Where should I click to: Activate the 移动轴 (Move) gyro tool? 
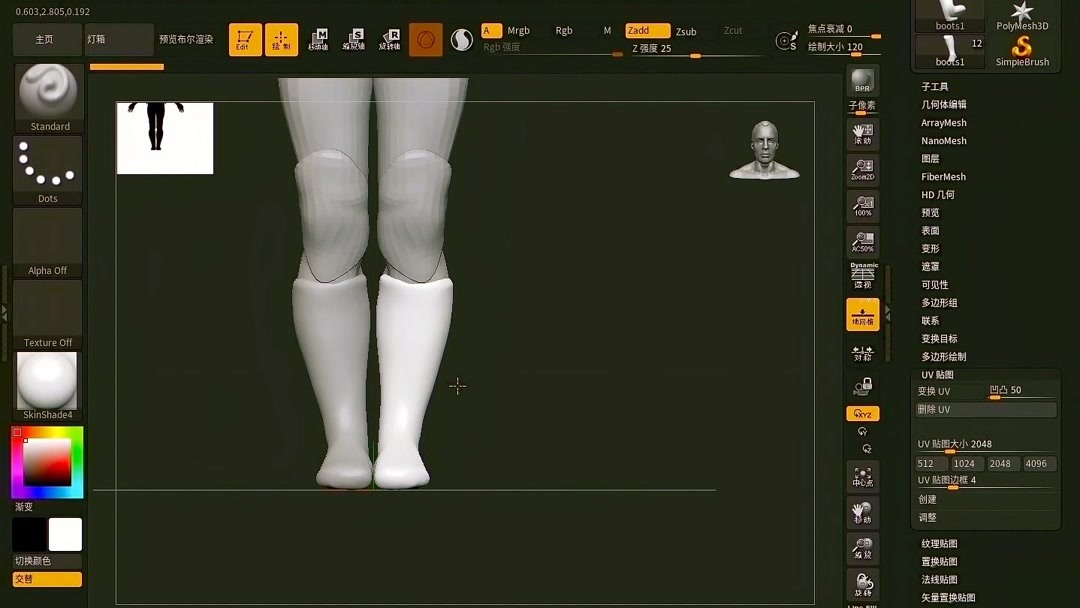tap(320, 38)
